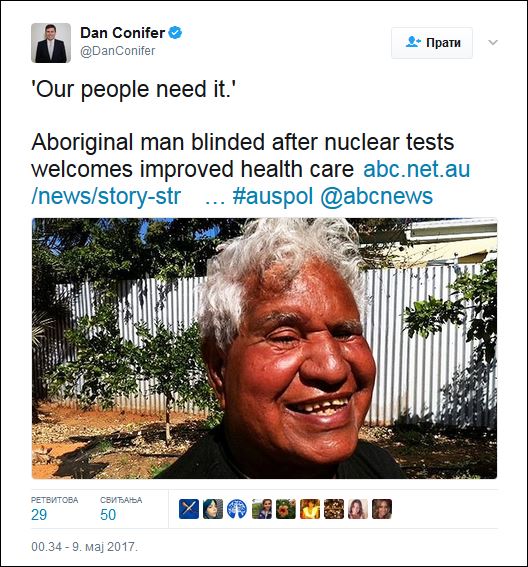
Task: Enlarge the tweet photo of smiling man
Action: (264, 348)
